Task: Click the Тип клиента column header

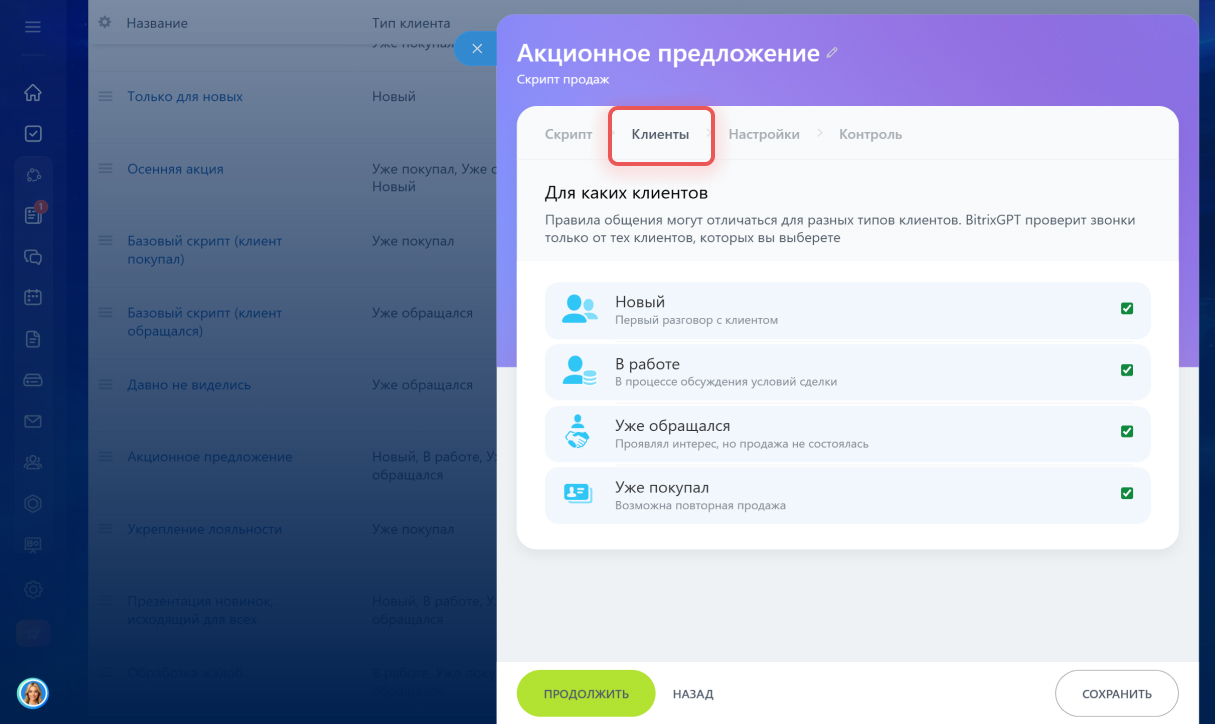Action: (411, 23)
